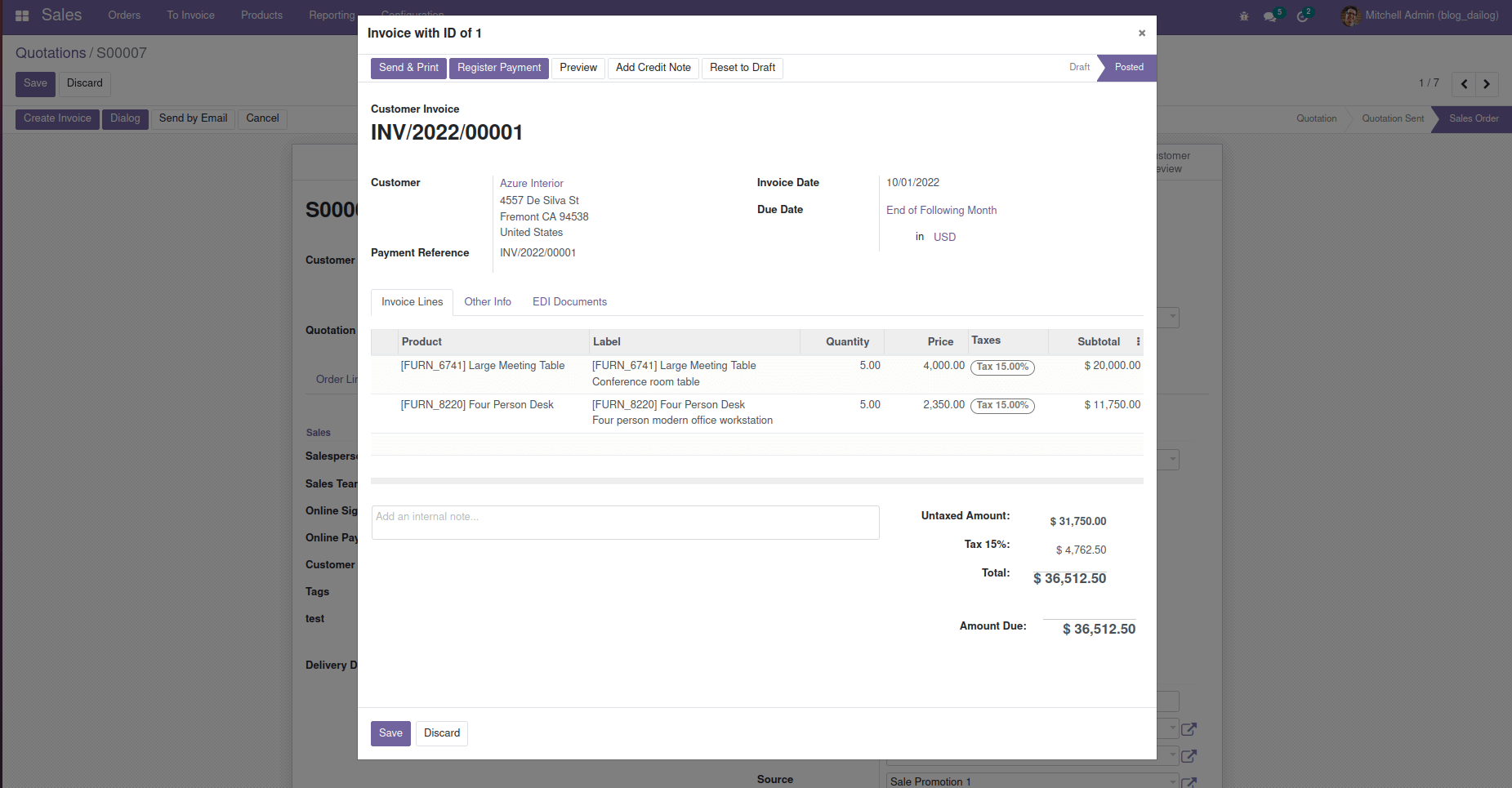Open Reporting menu in top bar

[332, 16]
